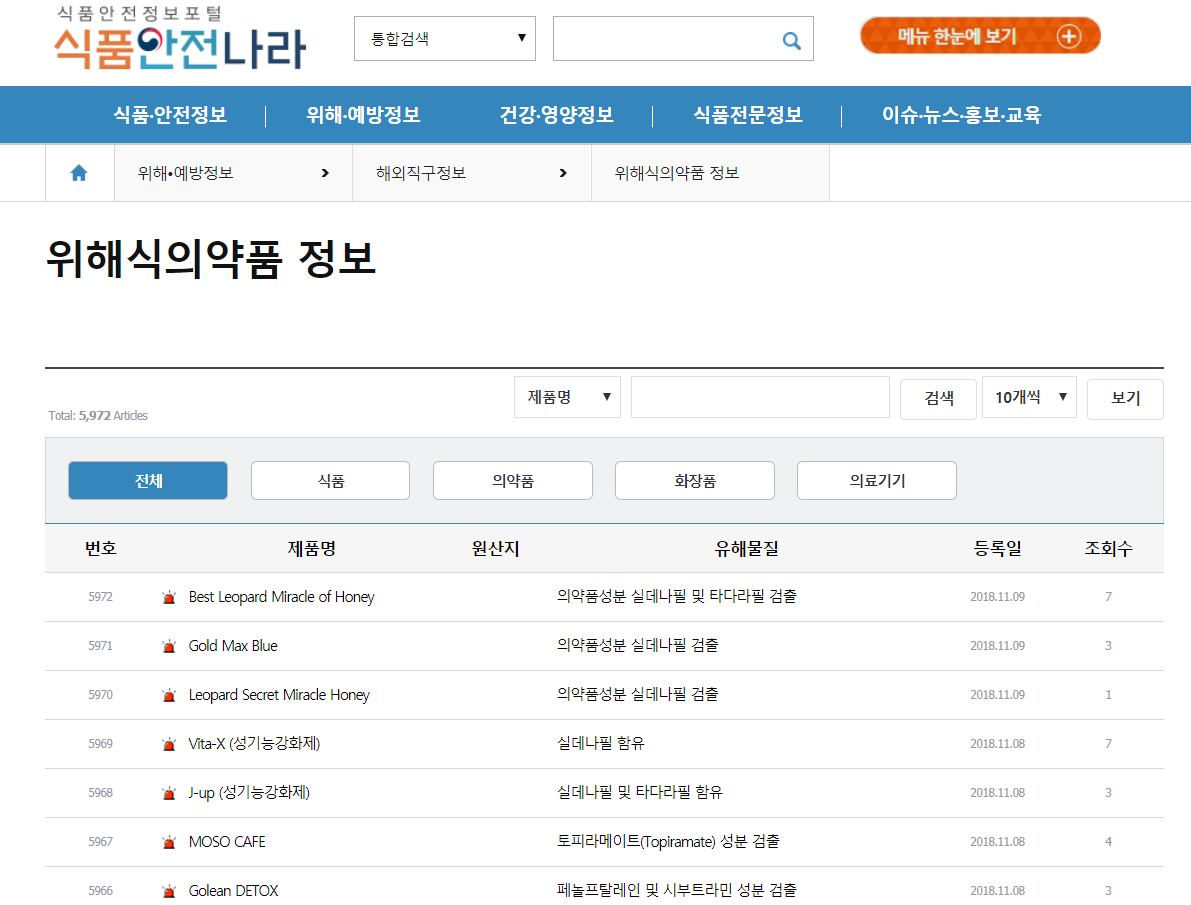This screenshot has width=1191, height=905.
Task: Click 페놀프탈레인 및 시부트라민 성분 검출 text
Action: coord(677,891)
